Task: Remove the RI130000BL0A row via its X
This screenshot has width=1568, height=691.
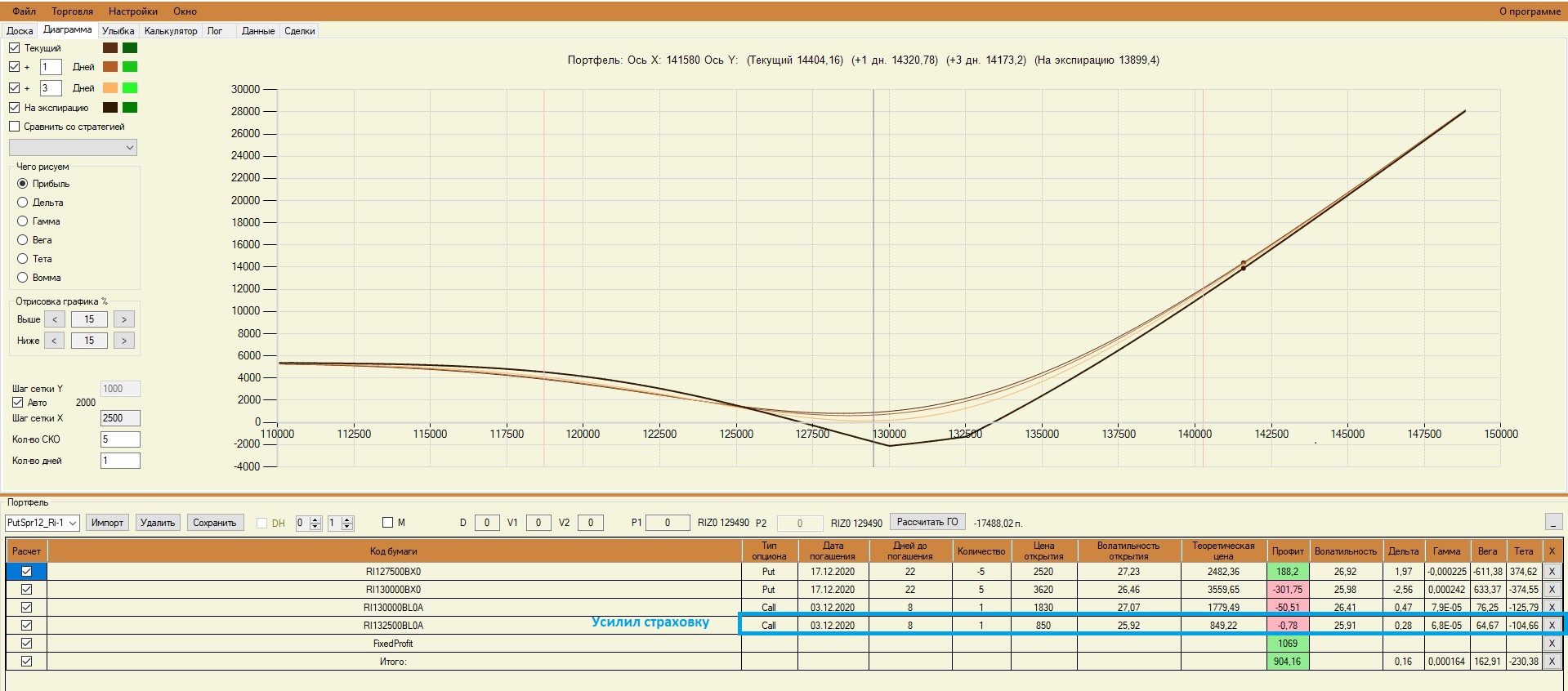Action: point(1552,608)
